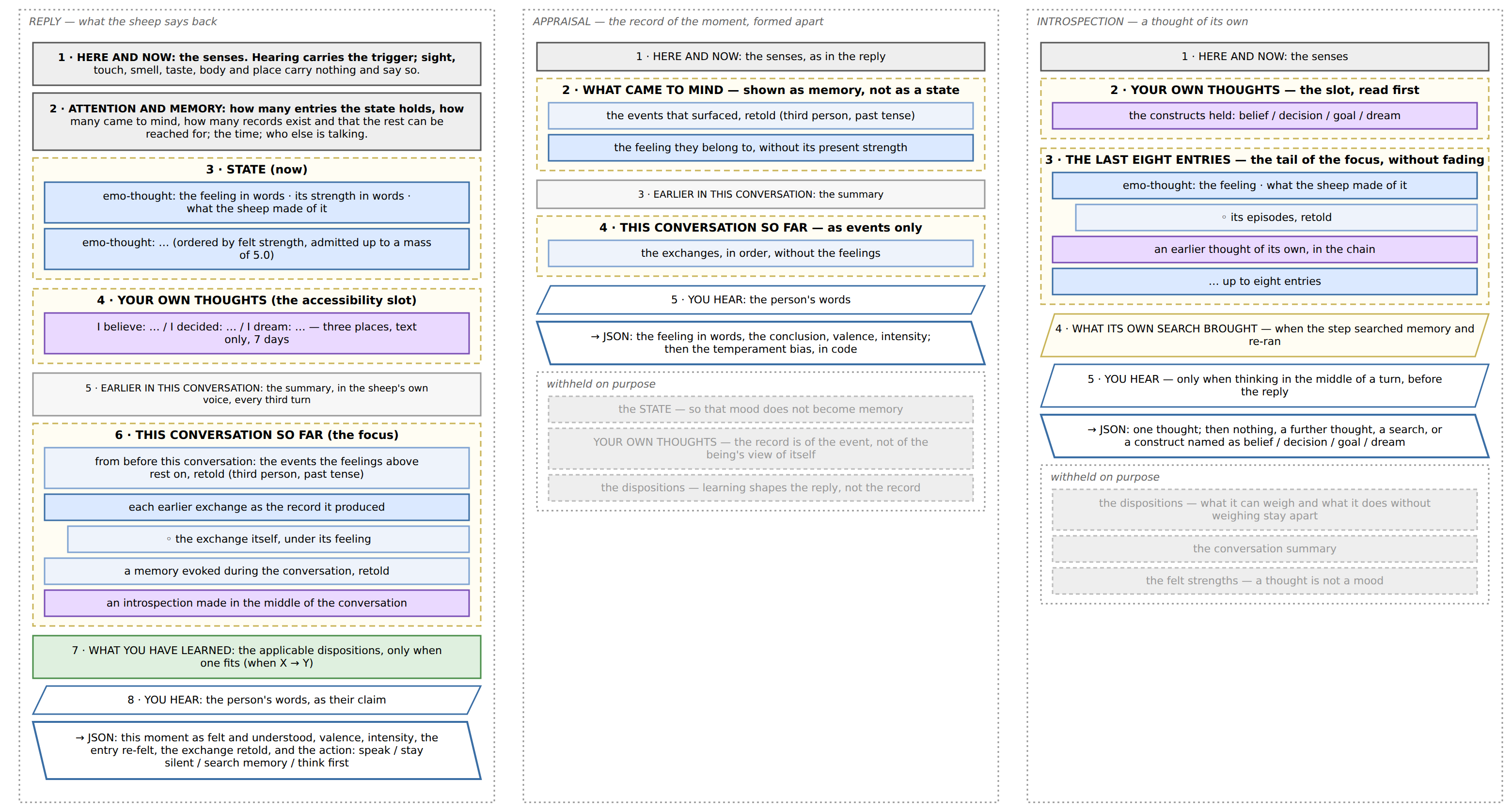Select 'each earlier exchange as the record it produced'
The height and width of the screenshot is (812, 1512).
[256, 507]
